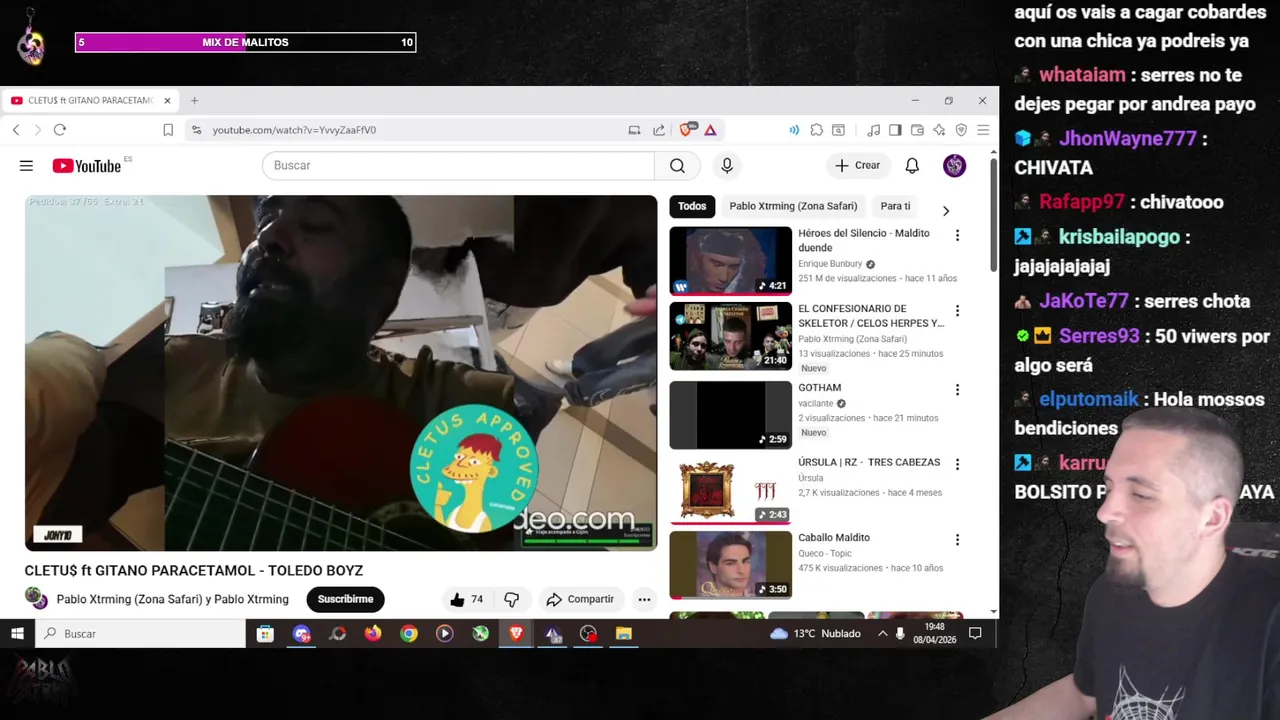Open ÚRSULA TRES CABEZAS thumbnail
This screenshot has width=1280, height=720.
[730, 490]
